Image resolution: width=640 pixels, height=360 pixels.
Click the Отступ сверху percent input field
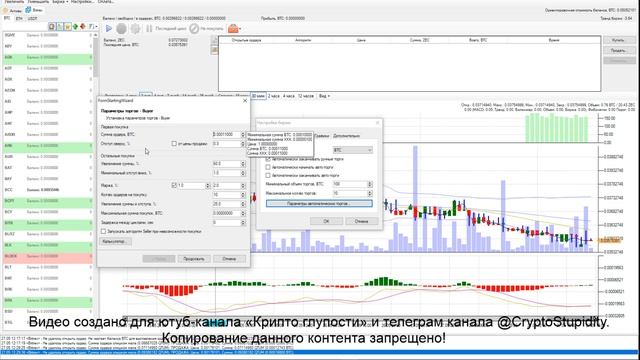pyautogui.click(x=227, y=144)
